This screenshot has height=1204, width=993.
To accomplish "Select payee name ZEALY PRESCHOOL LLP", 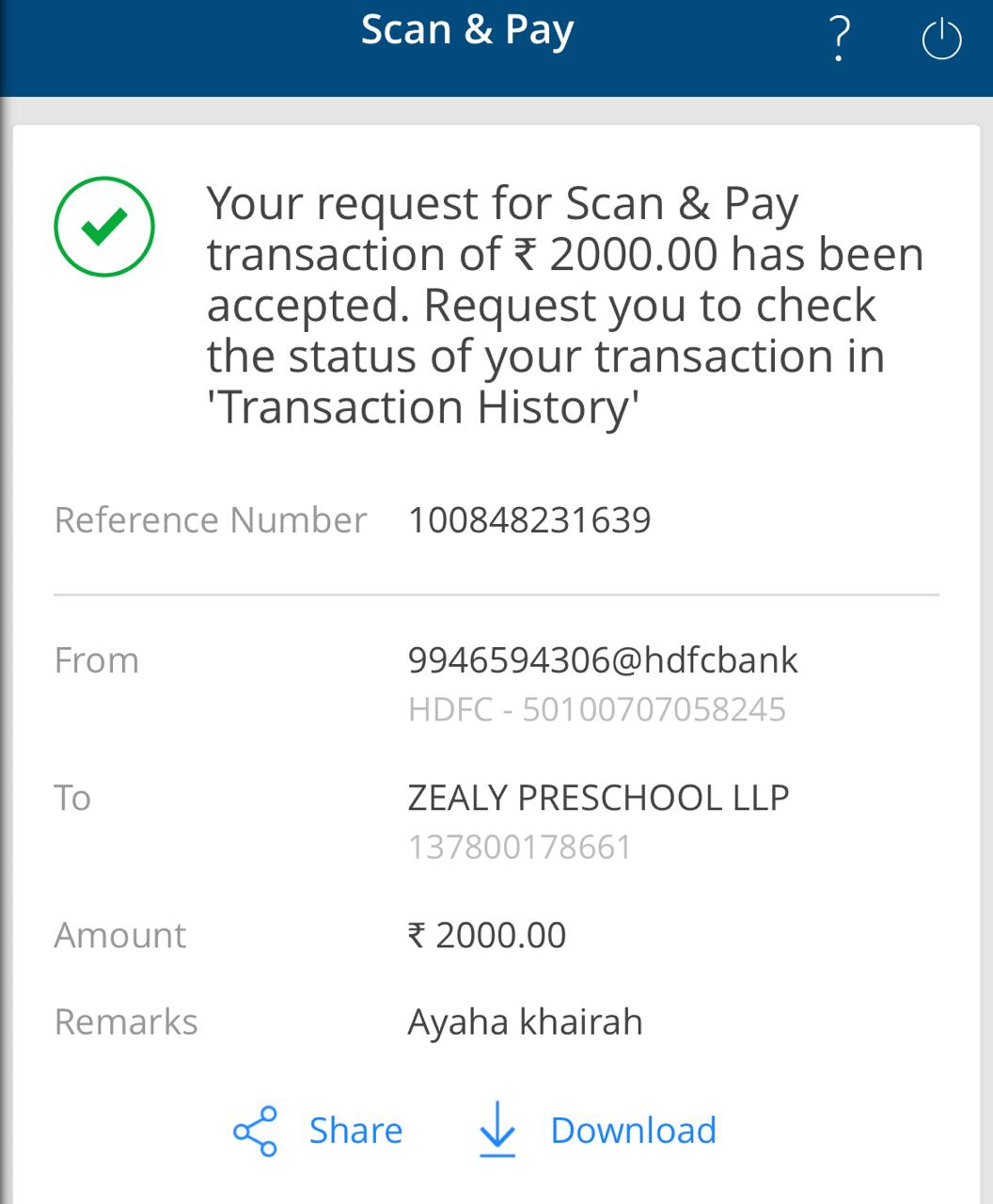I will click(598, 798).
